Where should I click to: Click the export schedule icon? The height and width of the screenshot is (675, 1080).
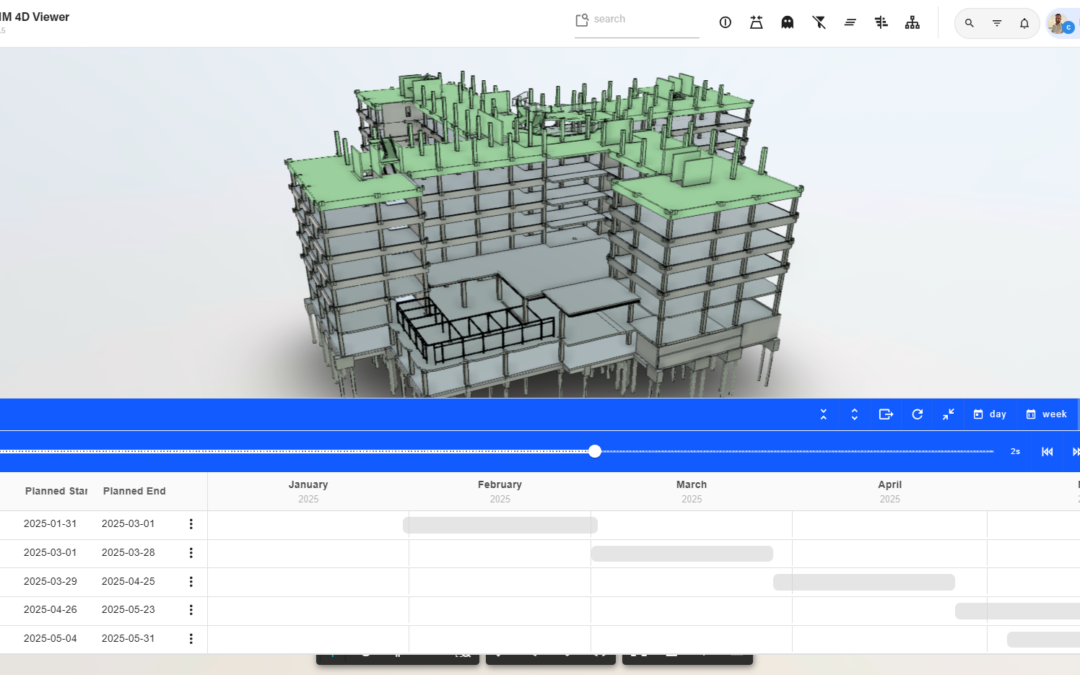[886, 414]
